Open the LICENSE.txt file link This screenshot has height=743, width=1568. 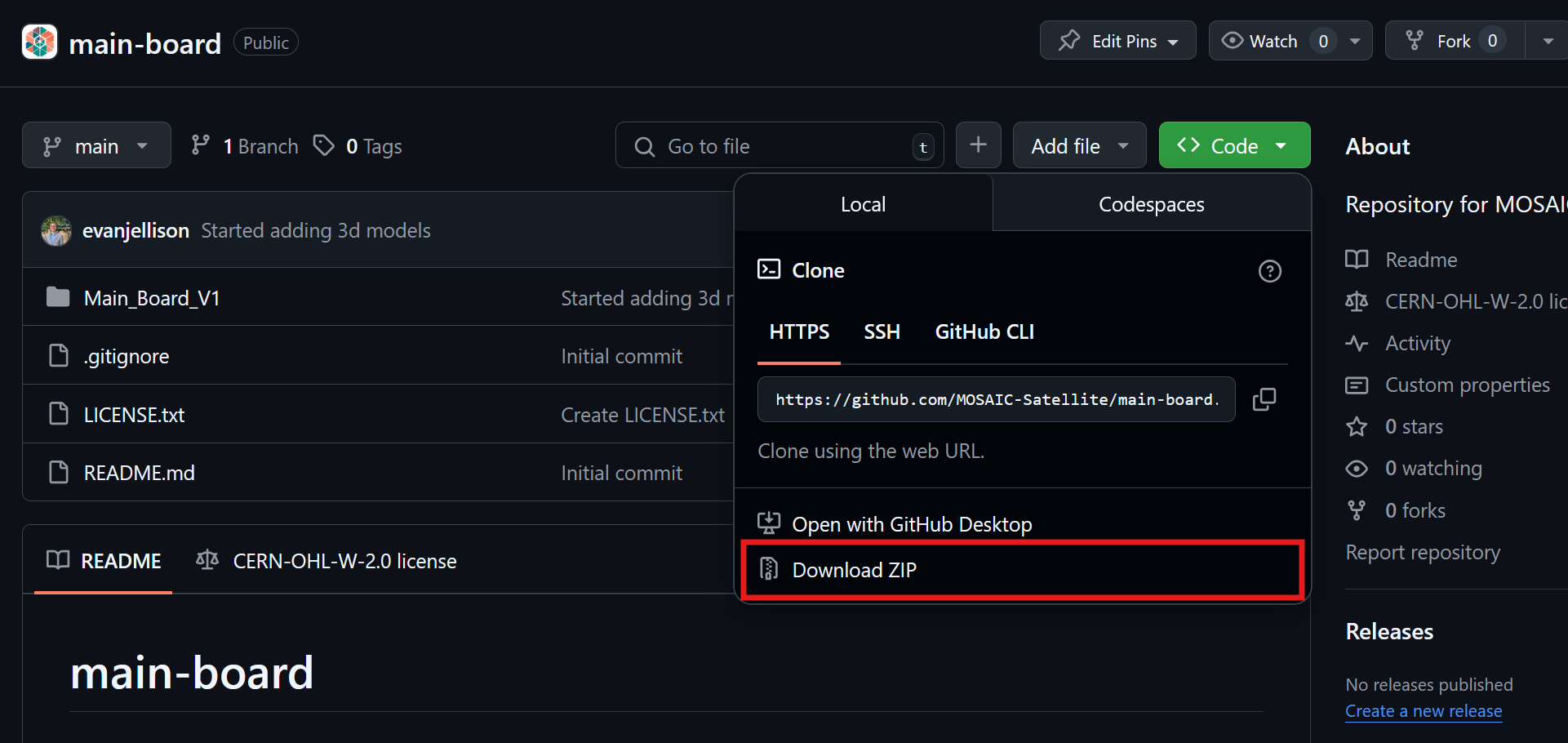tap(135, 415)
